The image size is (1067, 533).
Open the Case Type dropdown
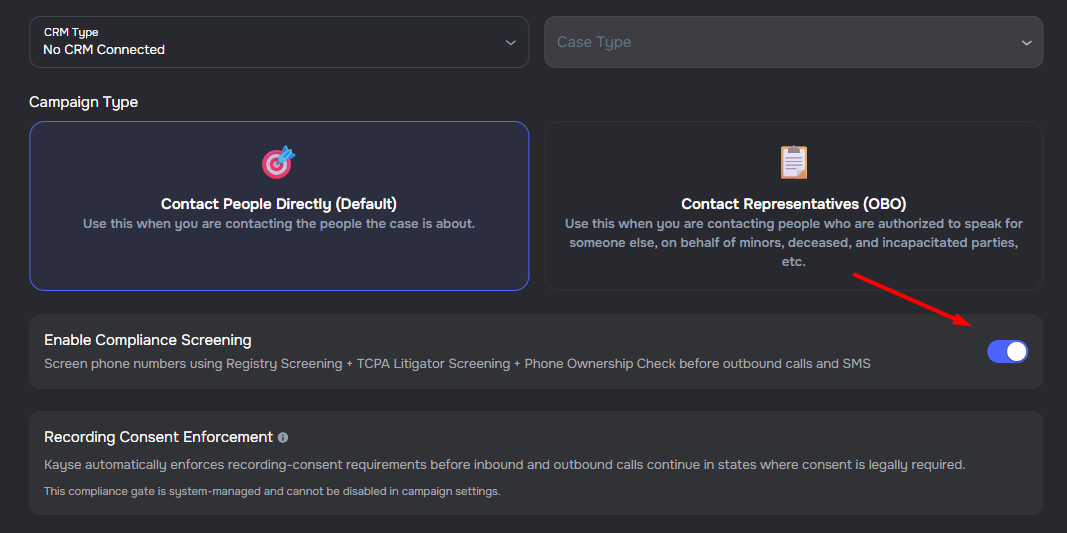click(793, 42)
